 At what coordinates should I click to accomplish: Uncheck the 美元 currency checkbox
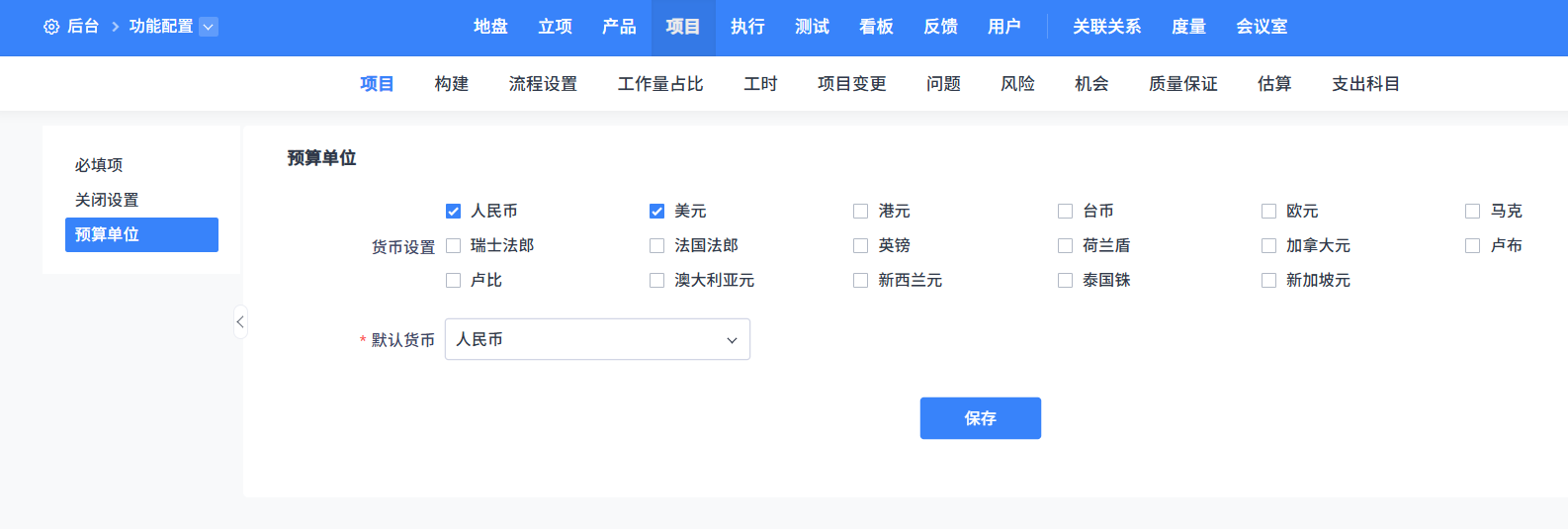click(657, 211)
